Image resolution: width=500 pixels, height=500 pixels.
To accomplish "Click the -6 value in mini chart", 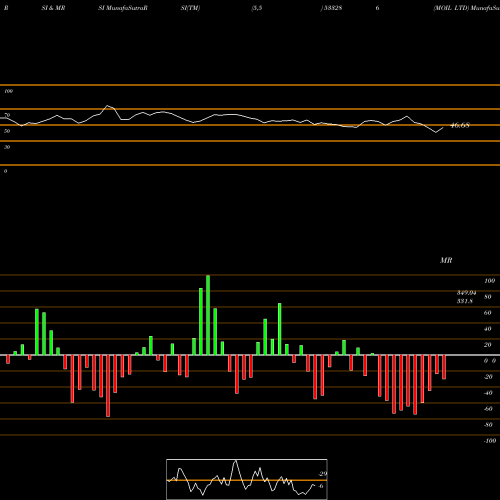I will point(320,486).
